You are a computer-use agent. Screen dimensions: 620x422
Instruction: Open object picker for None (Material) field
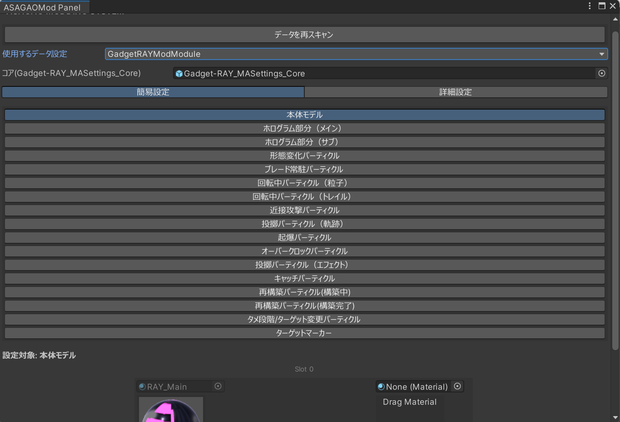coord(457,386)
